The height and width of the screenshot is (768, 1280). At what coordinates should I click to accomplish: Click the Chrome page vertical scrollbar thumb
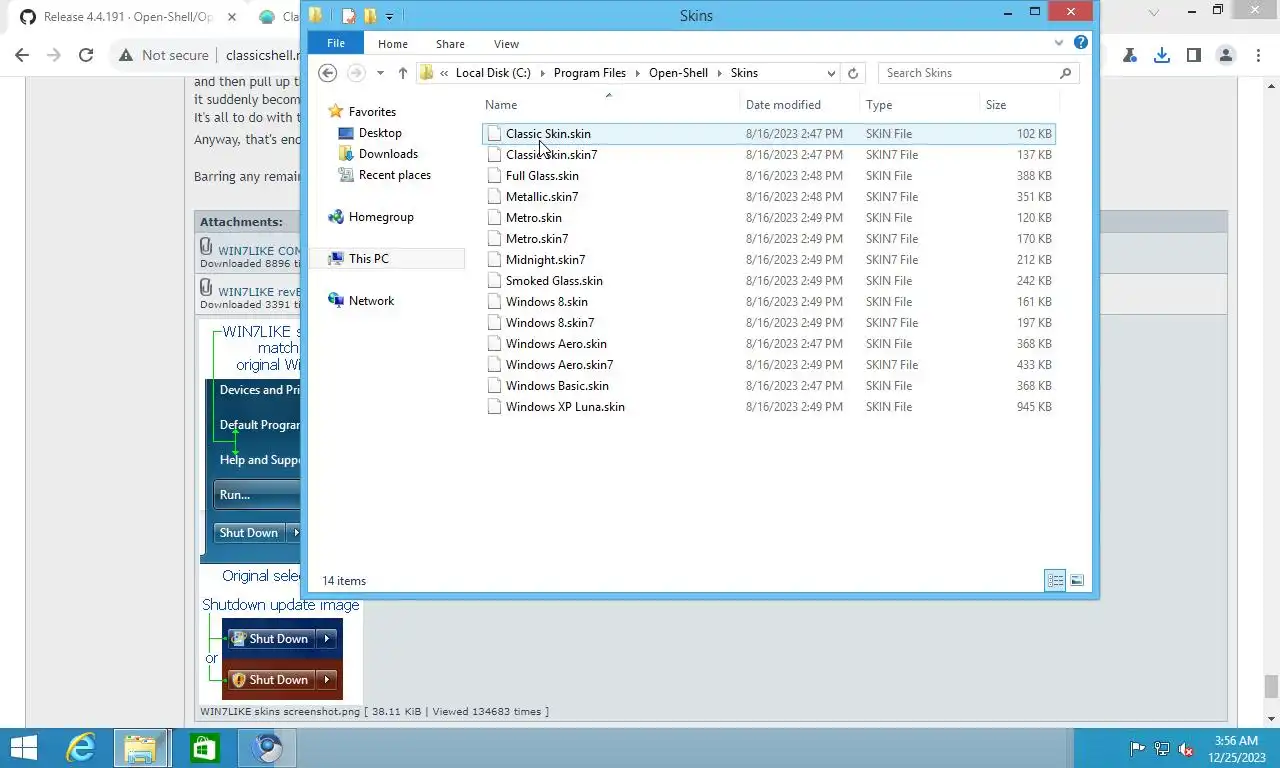click(1271, 686)
